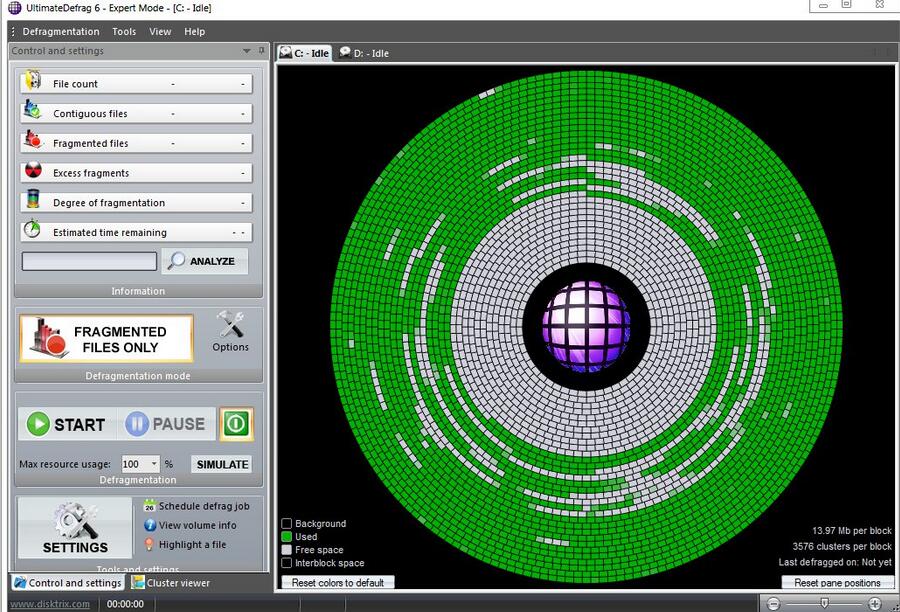Viewport: 900px width, 612px height.
Task: Click the Interblock space color box
Action: 286,563
